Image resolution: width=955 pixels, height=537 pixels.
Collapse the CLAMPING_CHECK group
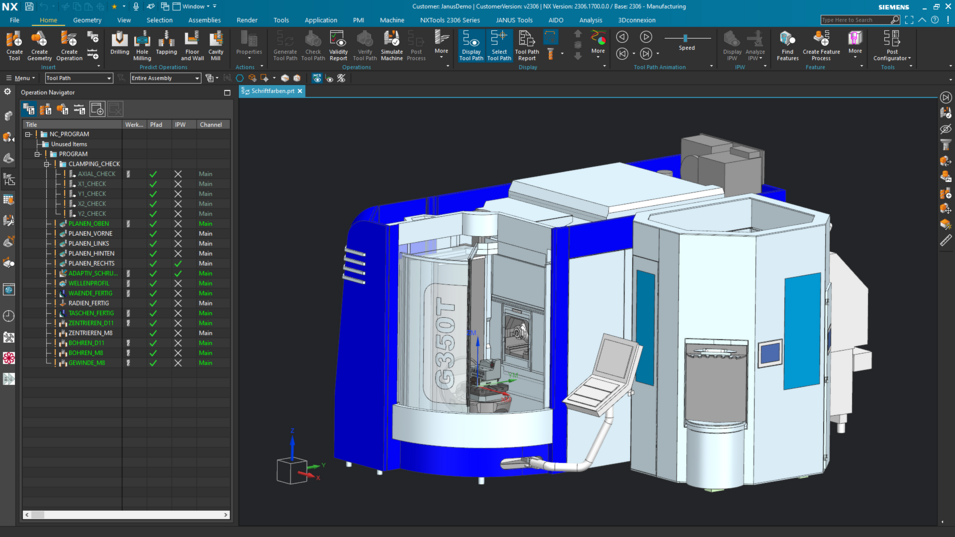46,164
